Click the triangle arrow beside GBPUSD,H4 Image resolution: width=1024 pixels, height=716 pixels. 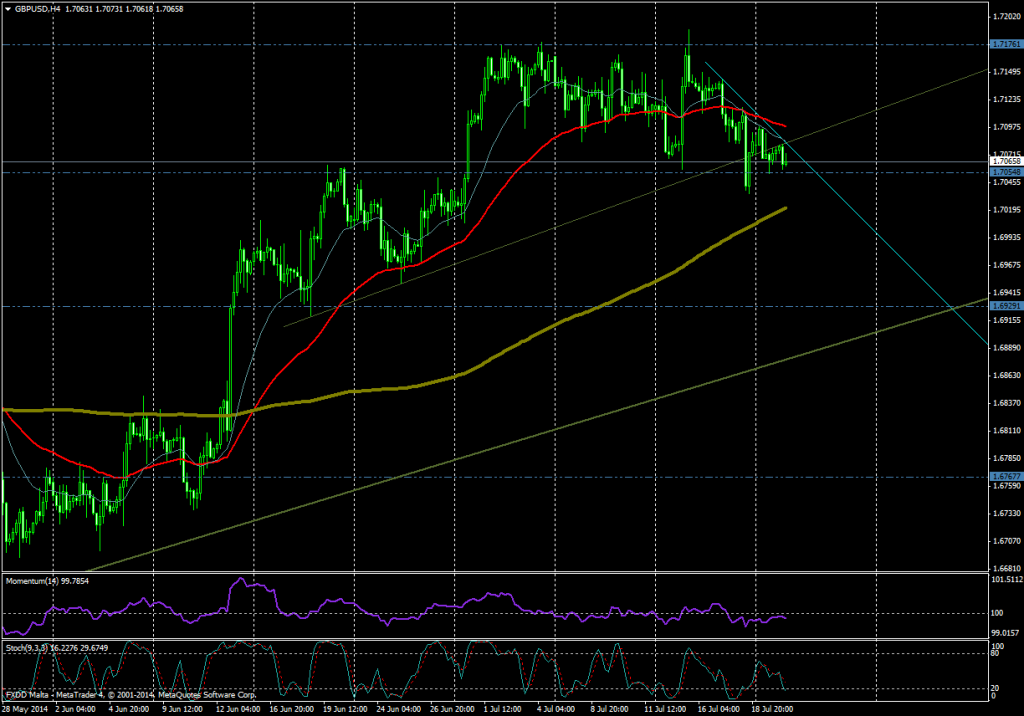(x=8, y=8)
